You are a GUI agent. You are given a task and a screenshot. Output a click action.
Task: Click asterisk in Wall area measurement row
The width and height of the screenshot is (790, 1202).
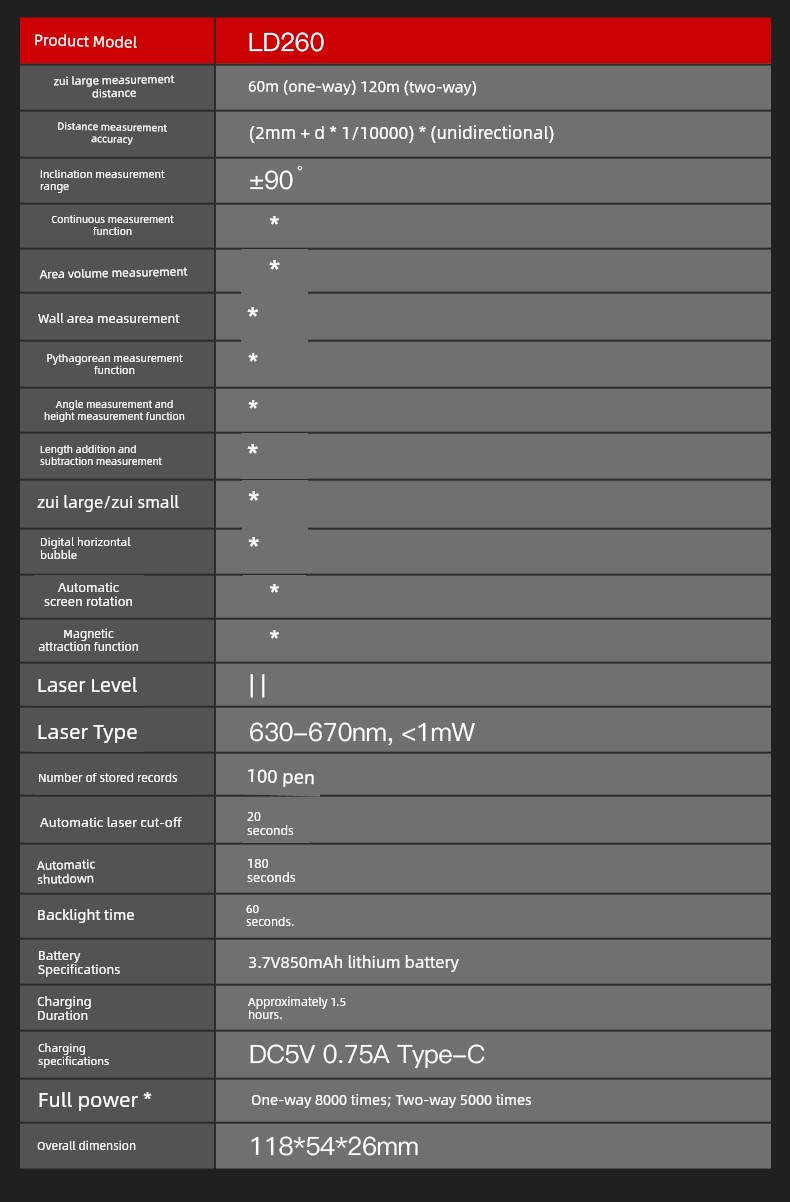(253, 314)
